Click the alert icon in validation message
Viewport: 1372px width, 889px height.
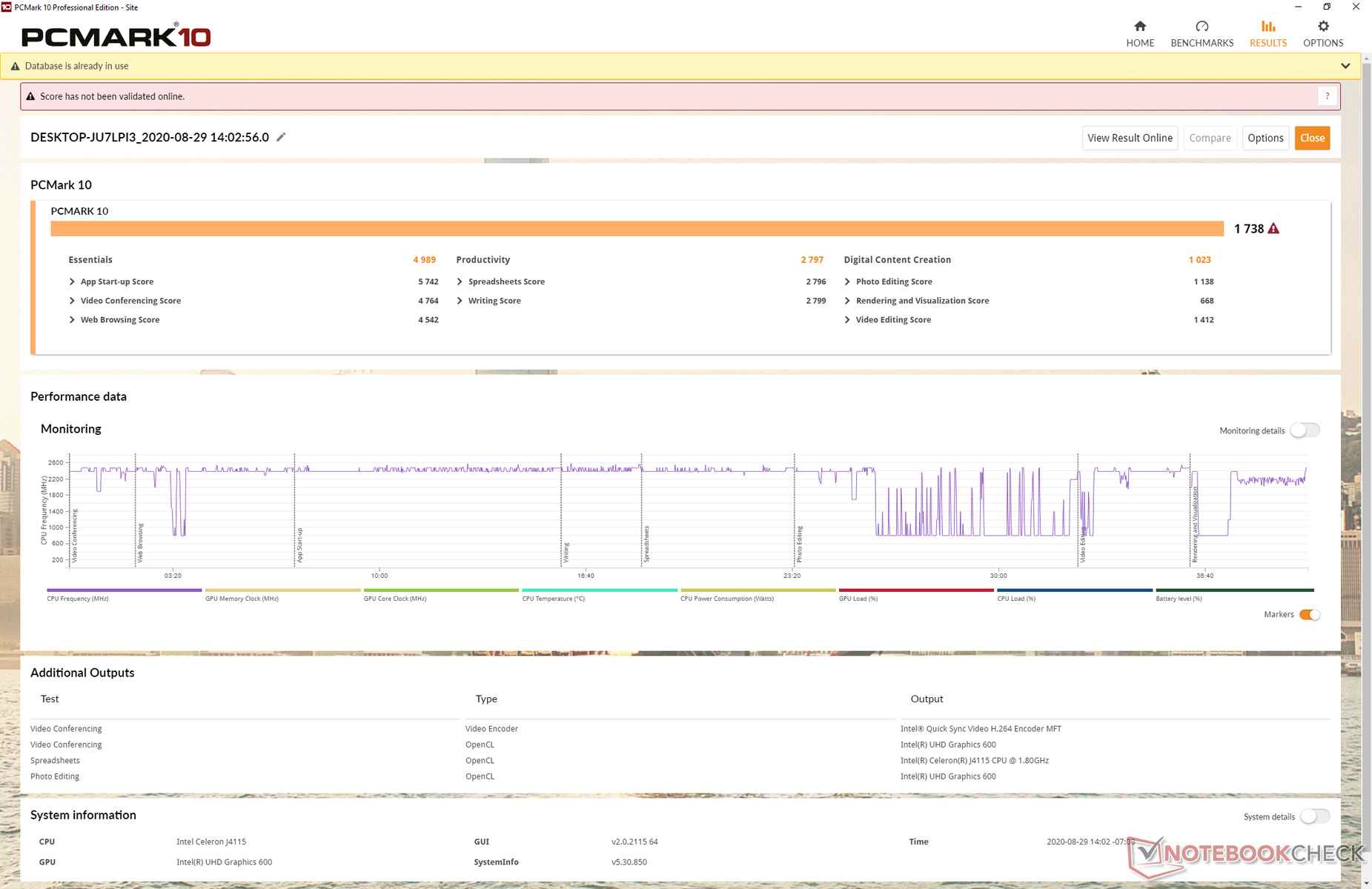[30, 96]
